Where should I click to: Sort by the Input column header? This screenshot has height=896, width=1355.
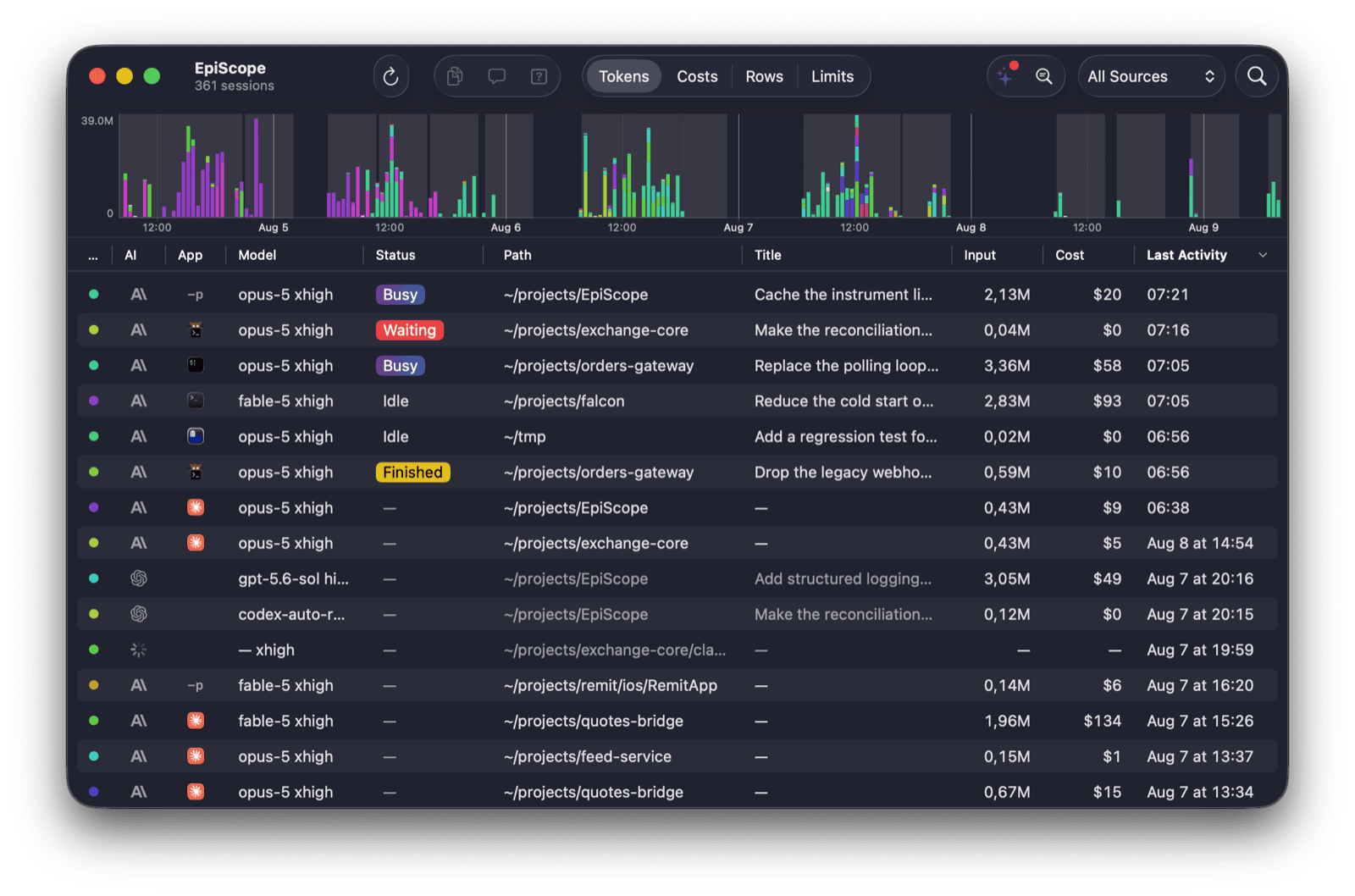[980, 256]
